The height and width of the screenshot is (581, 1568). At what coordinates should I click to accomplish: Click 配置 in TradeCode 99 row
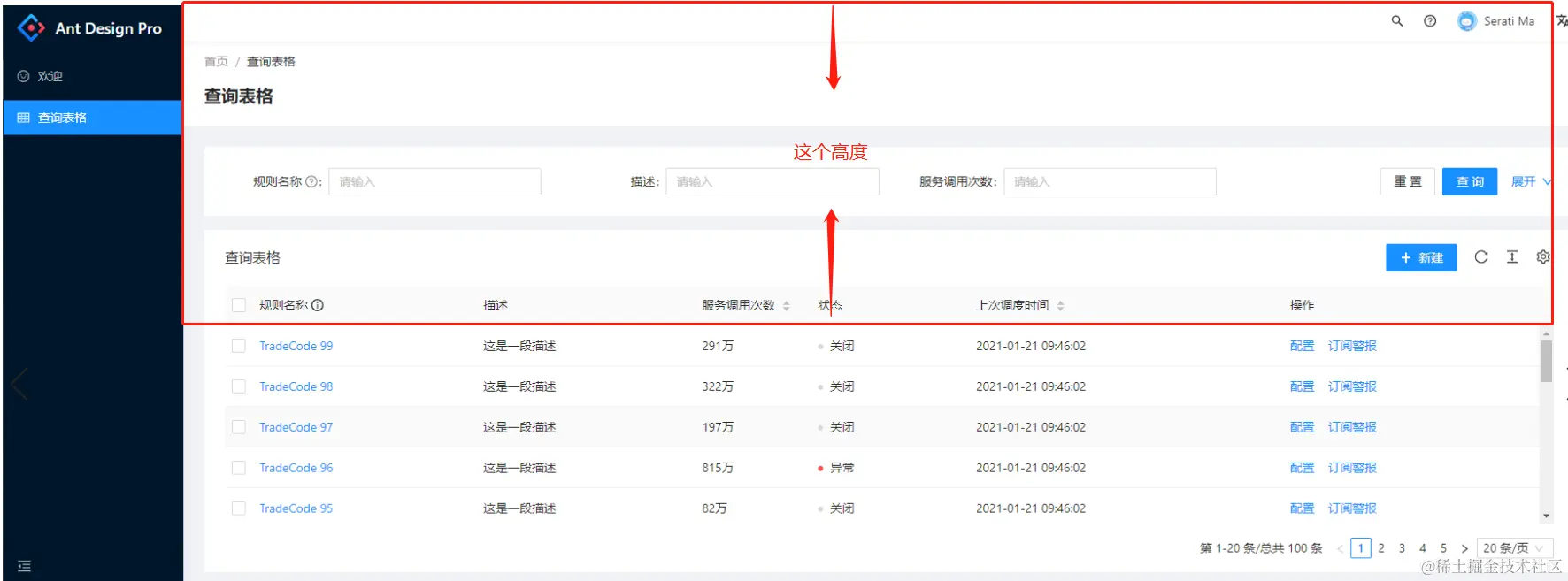tap(1303, 346)
